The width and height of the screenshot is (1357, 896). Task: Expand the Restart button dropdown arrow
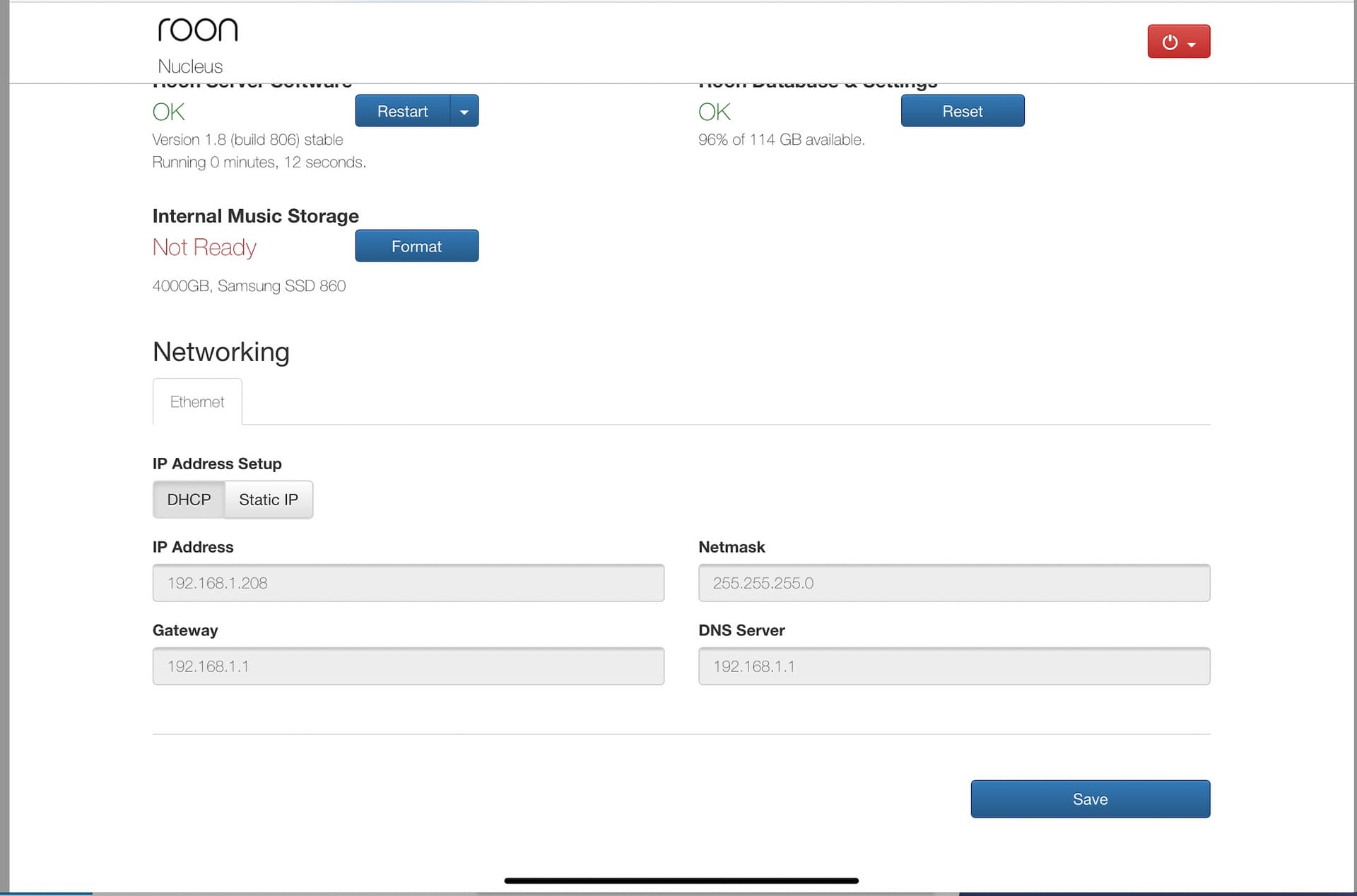(464, 111)
